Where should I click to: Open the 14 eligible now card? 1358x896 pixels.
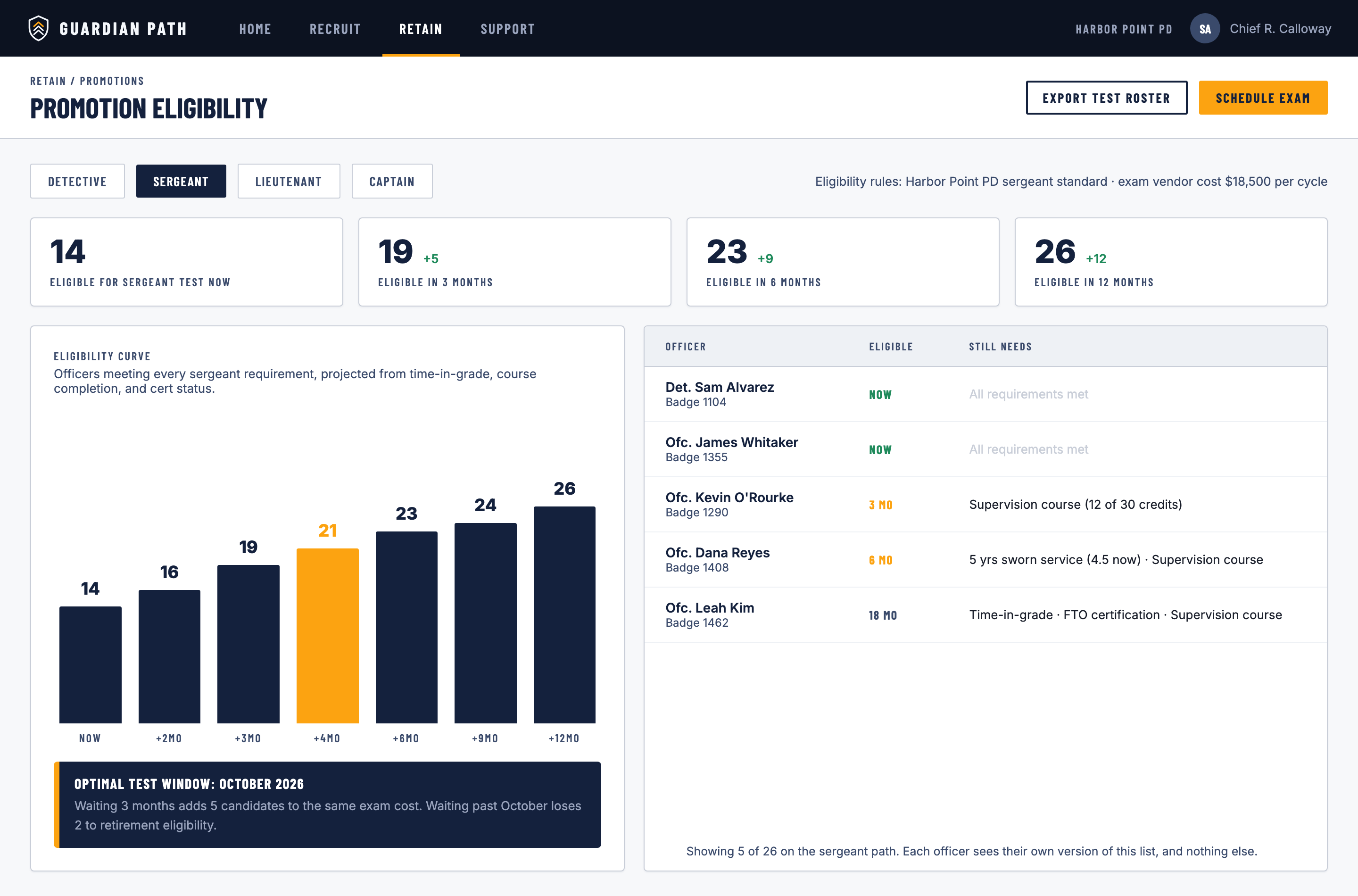186,262
